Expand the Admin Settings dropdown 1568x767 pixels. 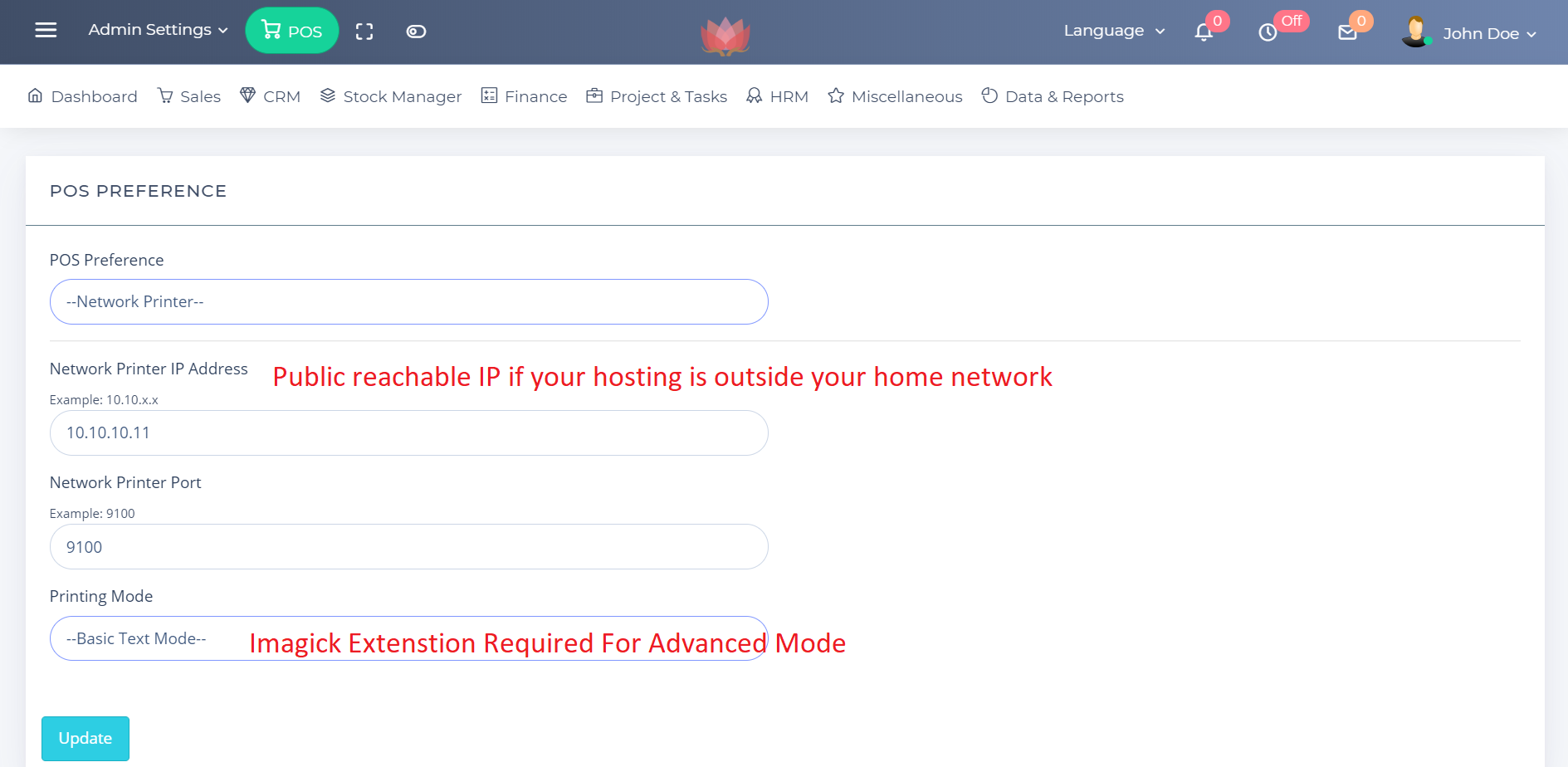(158, 30)
